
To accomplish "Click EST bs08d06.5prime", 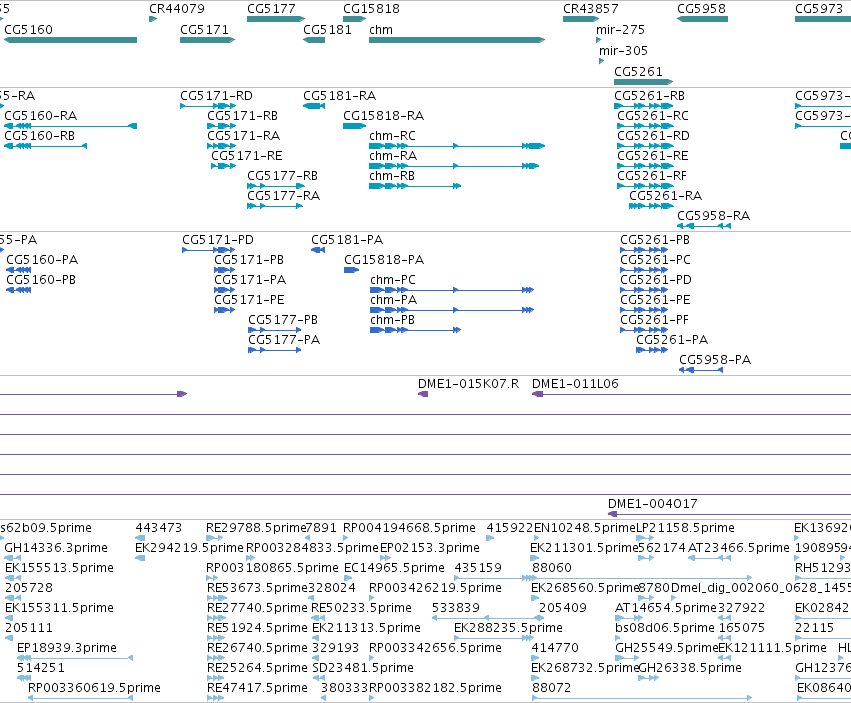I will [665, 628].
